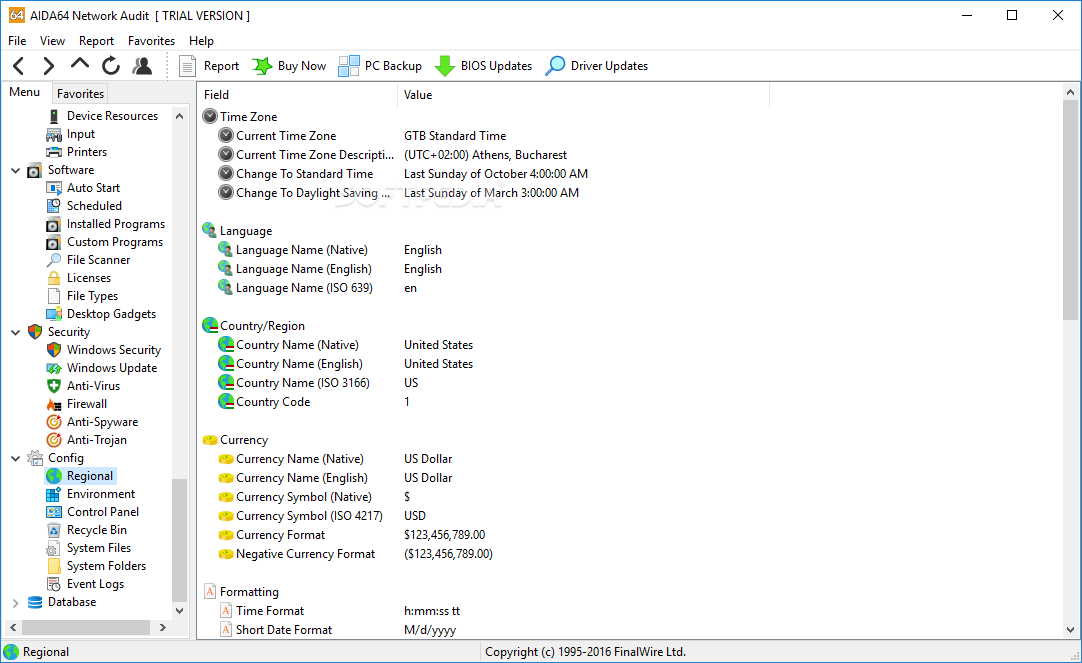Select the Printers tree item
1082x663 pixels.
(x=77, y=152)
